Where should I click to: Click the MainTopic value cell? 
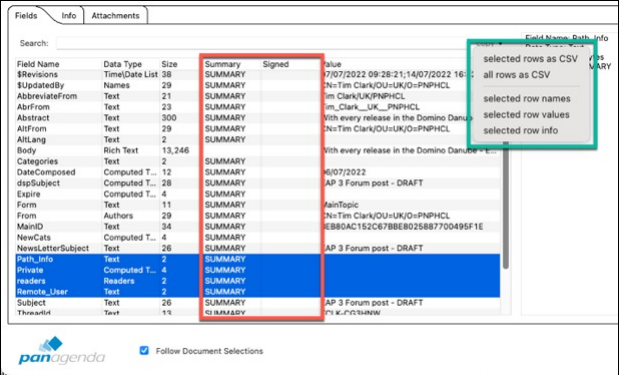click(x=341, y=205)
